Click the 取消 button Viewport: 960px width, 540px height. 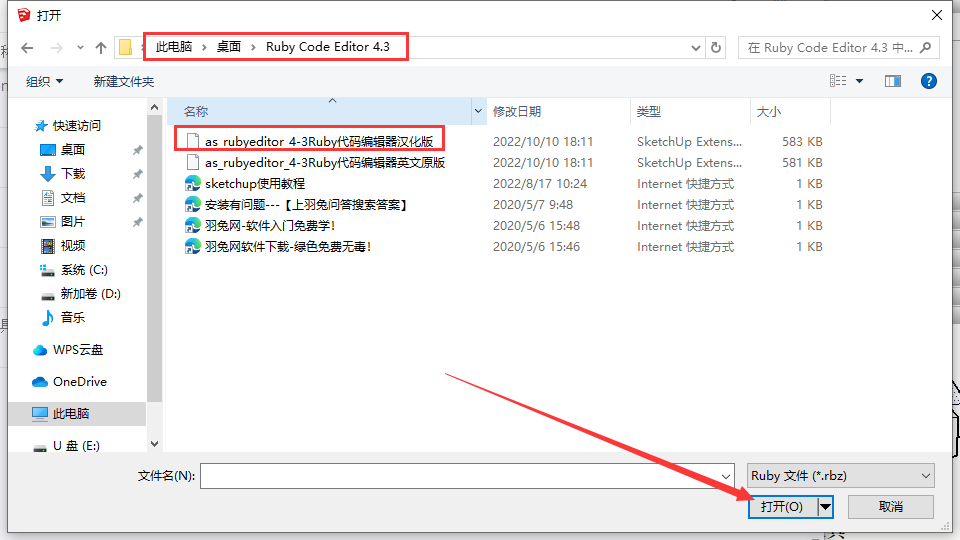click(x=891, y=506)
